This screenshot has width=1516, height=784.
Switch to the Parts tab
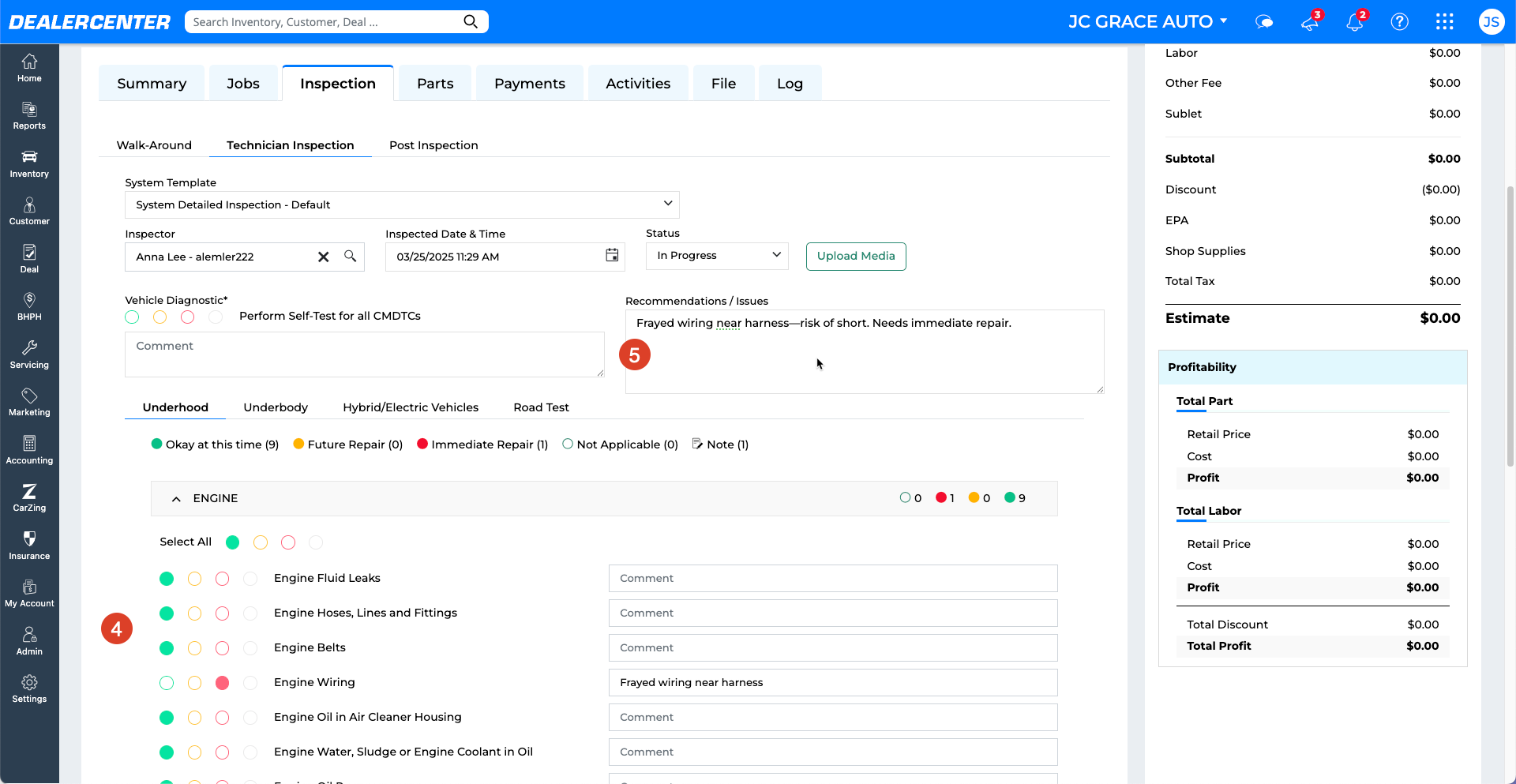pyautogui.click(x=435, y=83)
